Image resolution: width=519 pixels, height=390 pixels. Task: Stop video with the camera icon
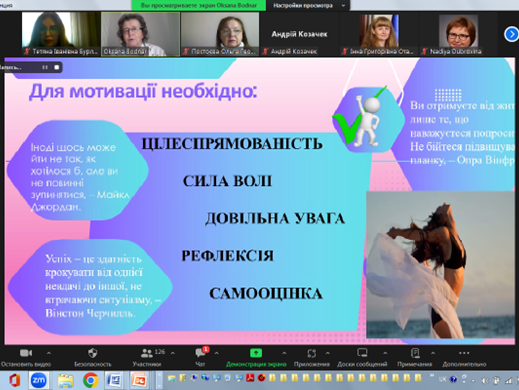26,353
